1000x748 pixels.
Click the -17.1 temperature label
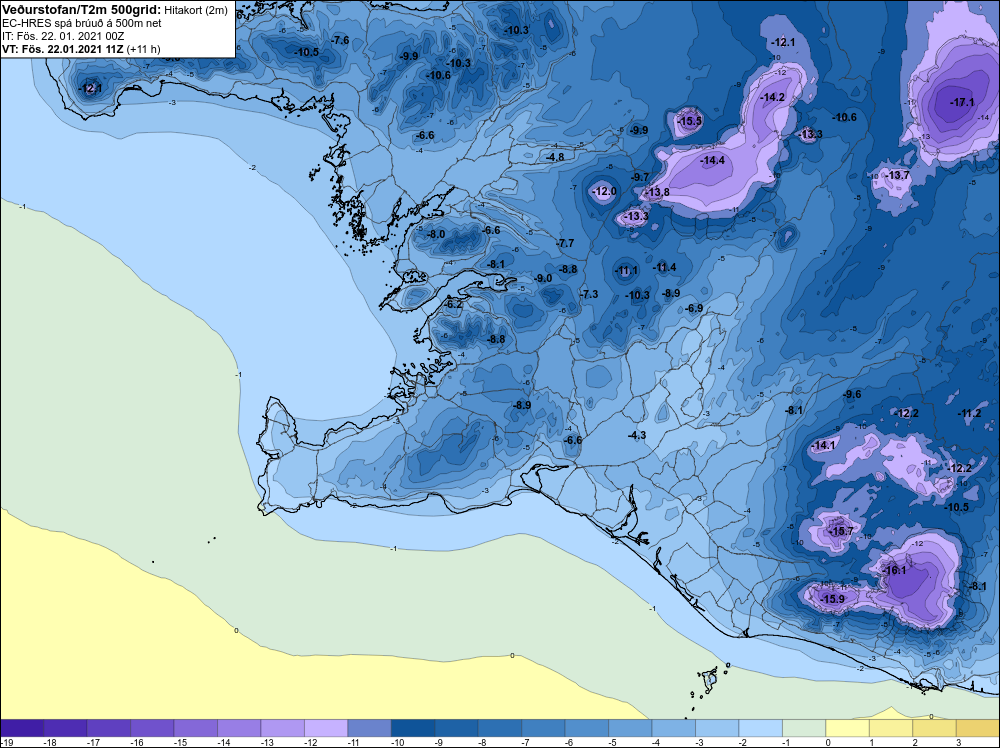[961, 102]
